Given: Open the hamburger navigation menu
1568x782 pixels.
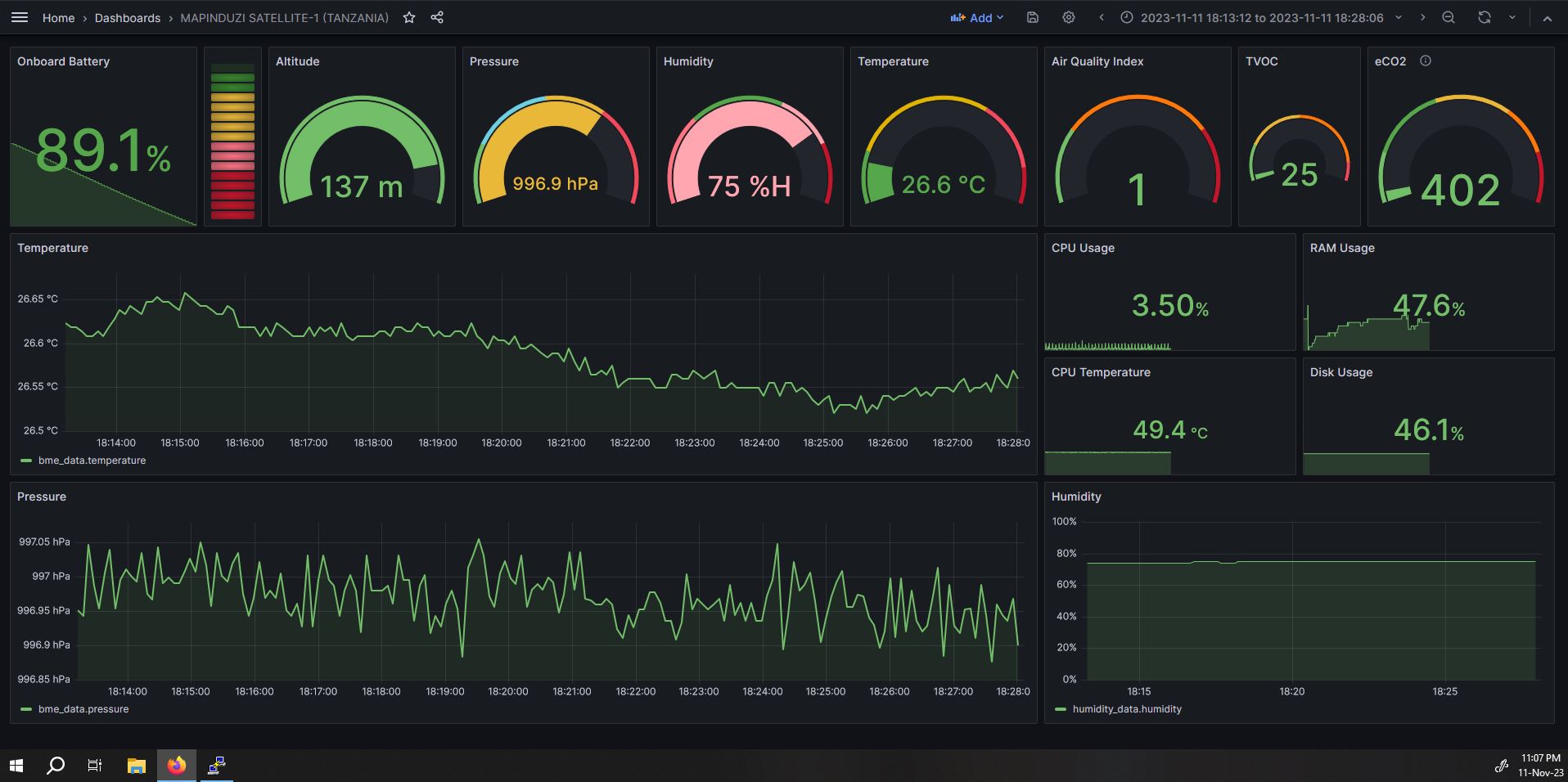Looking at the screenshot, I should (x=20, y=17).
